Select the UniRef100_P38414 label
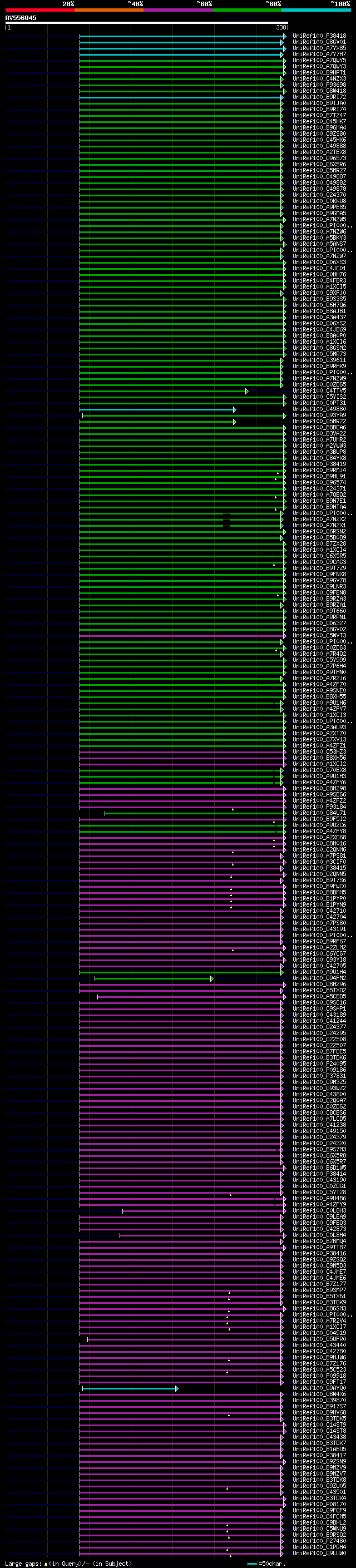356x1568 pixels. coord(319,1174)
